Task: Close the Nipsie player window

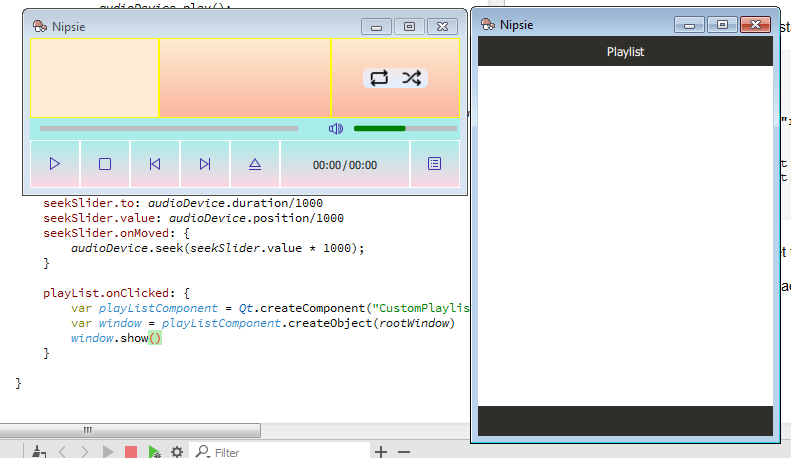Action: click(x=442, y=27)
